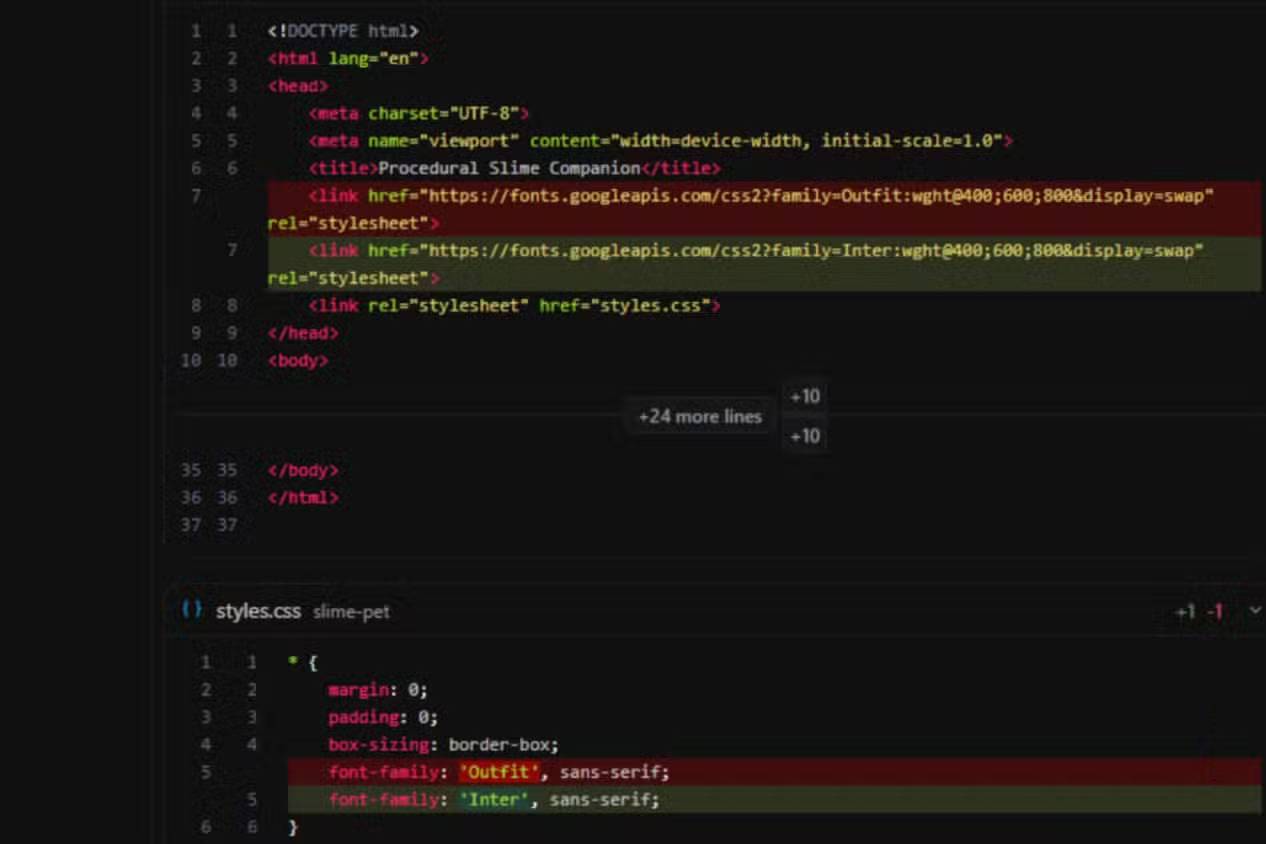1266x844 pixels.
Task: Click the opening <head> tag line
Action: 297,86
